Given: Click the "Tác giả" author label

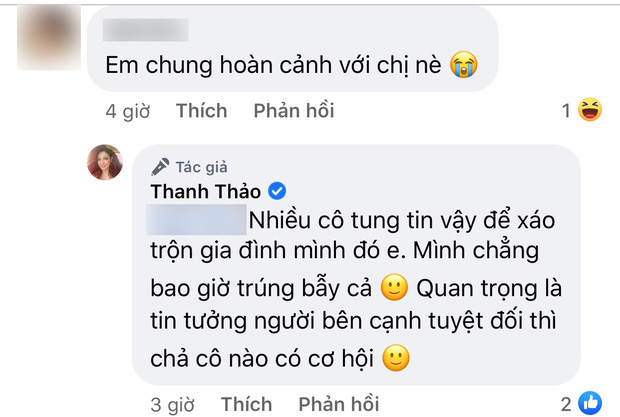Looking at the screenshot, I should tap(203, 166).
